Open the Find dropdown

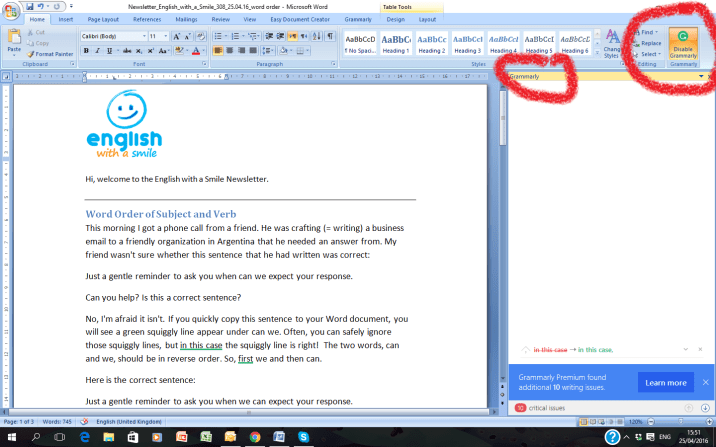[657, 32]
